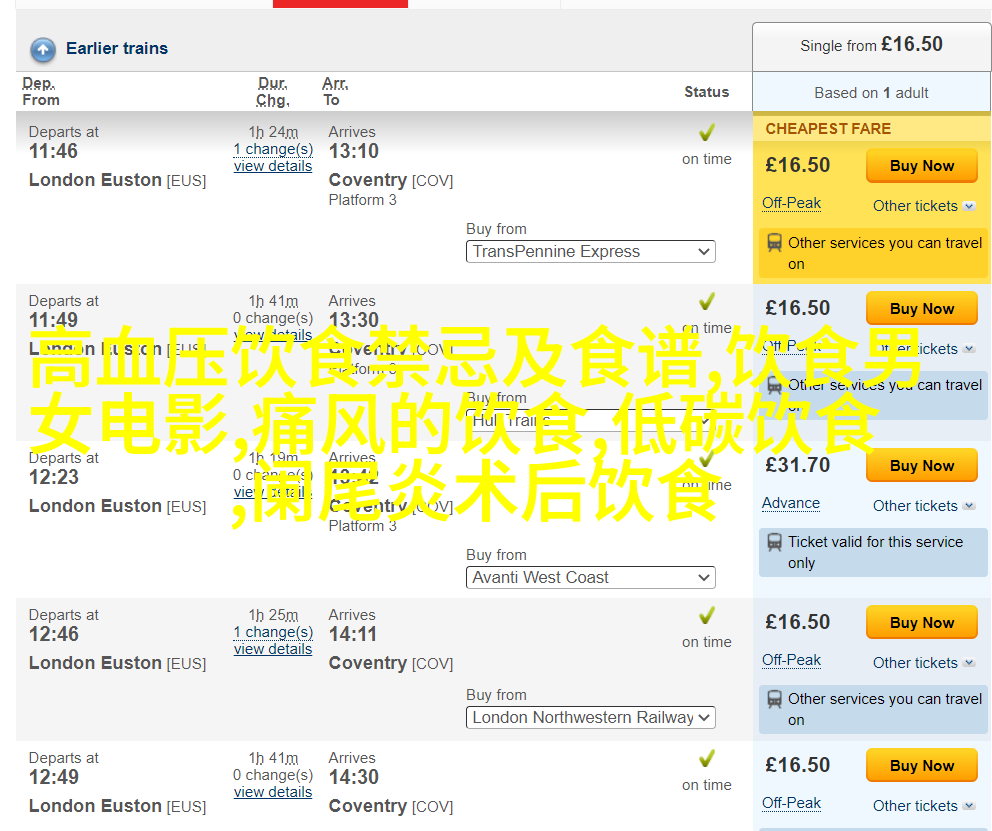
Task: Click train icon beside 'Ticket valid for this service'
Action: click(x=775, y=543)
